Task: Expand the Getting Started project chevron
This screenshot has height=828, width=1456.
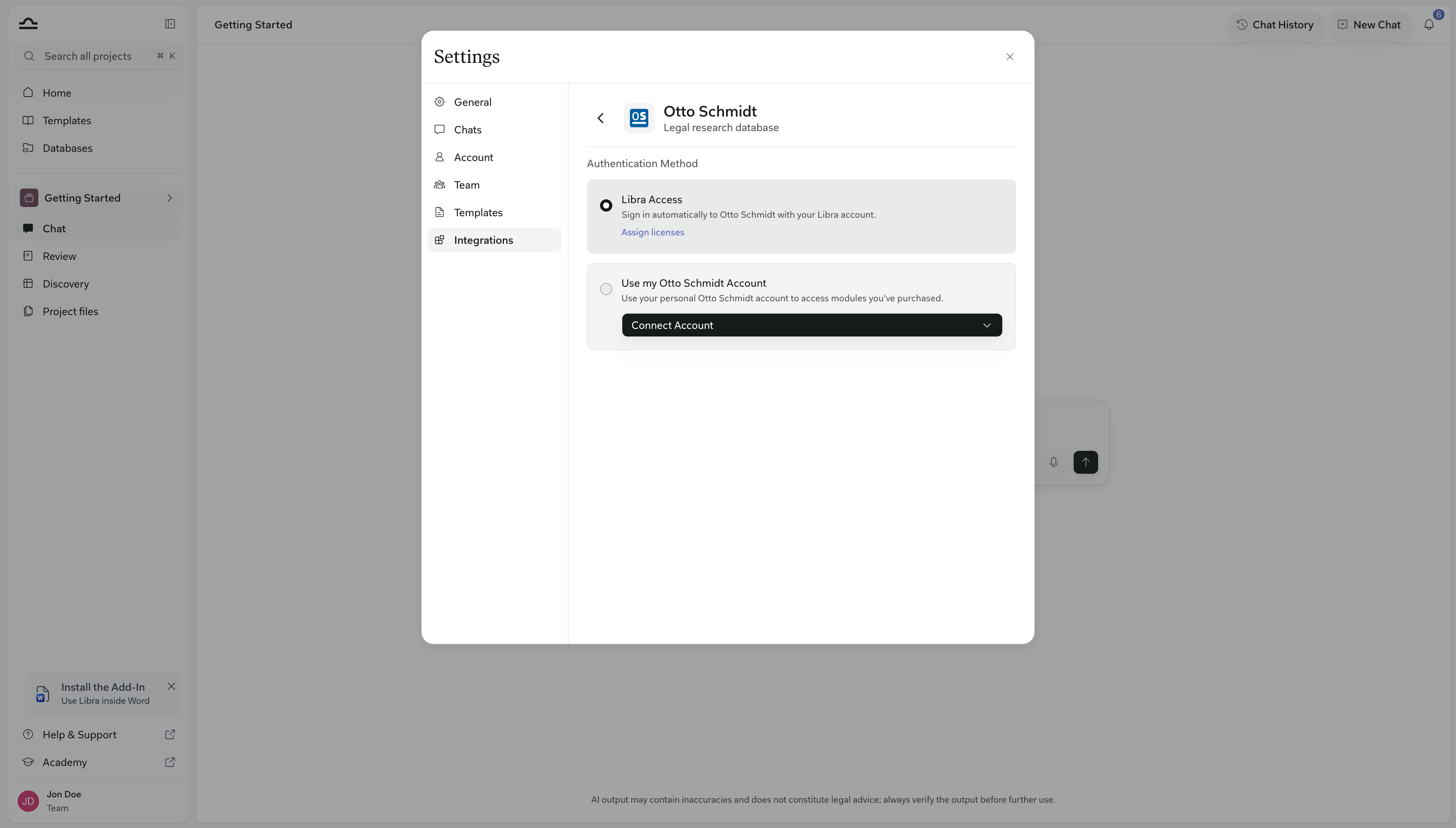Action: [x=169, y=198]
